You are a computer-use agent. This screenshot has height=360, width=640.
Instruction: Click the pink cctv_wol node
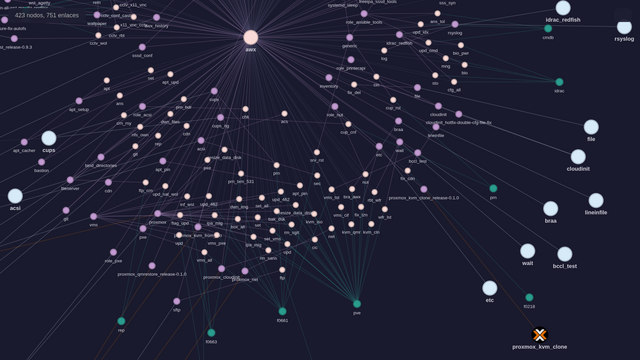(98, 35)
